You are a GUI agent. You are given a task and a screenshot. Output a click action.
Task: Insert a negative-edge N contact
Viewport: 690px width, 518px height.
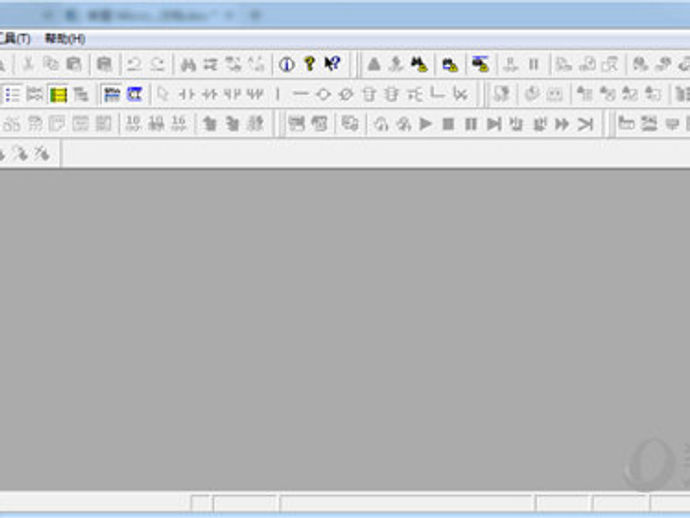click(255, 94)
